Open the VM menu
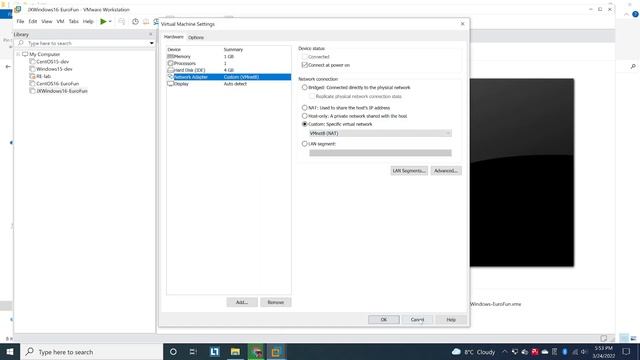The width and height of the screenshot is (640, 360). pos(60,21)
